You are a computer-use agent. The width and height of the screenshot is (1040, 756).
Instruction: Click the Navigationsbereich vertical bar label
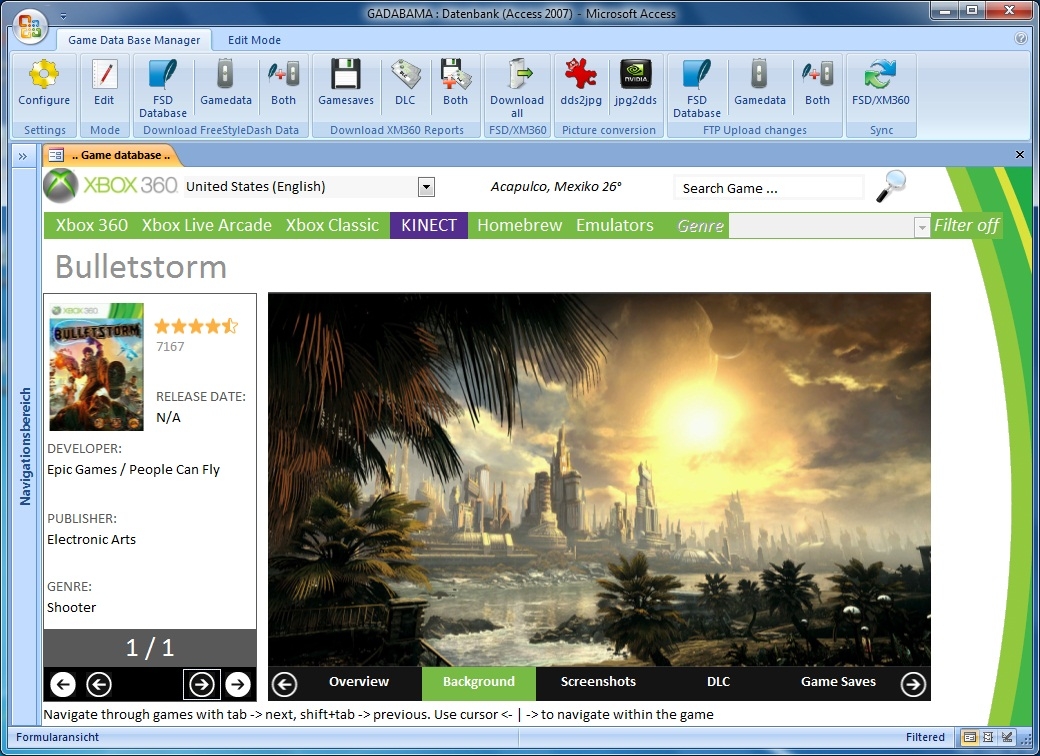tap(25, 446)
